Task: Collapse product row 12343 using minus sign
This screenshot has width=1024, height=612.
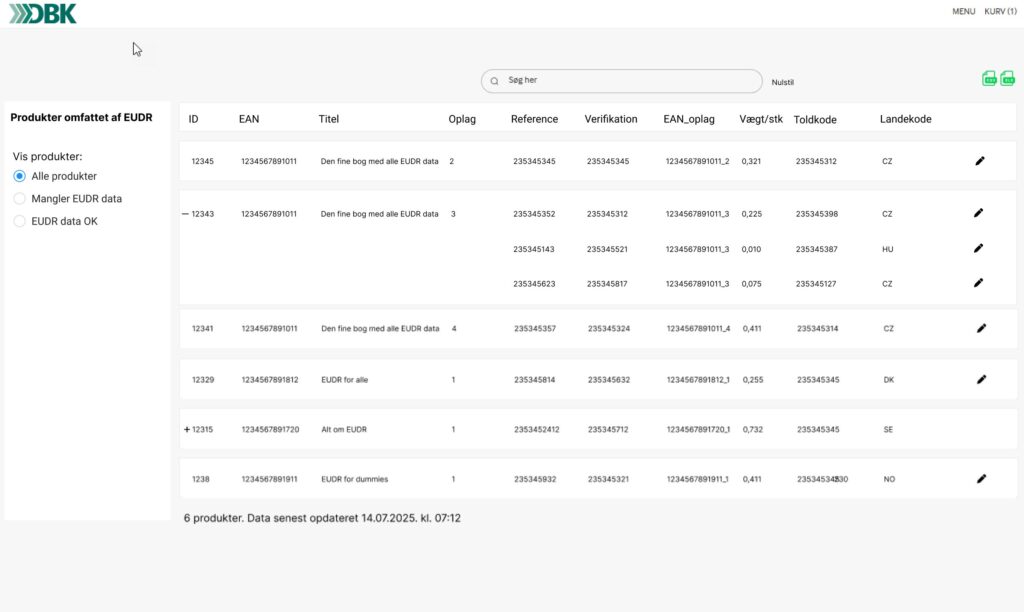Action: (x=185, y=214)
